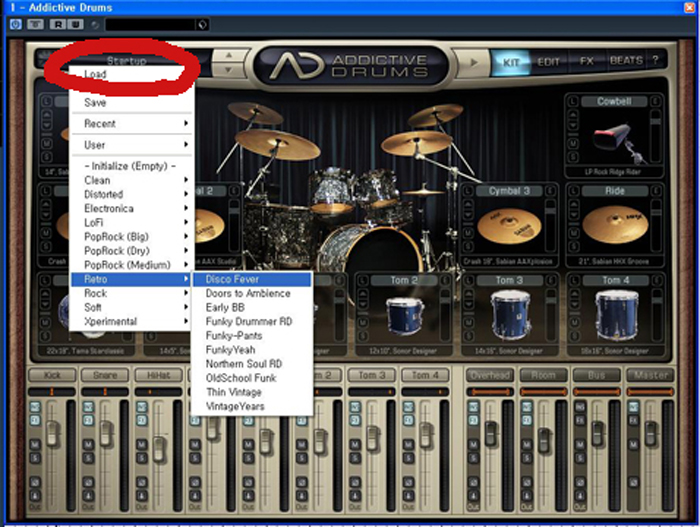This screenshot has height=527, width=700.
Task: Click the HiHat channel volume fader
Action: 159,449
